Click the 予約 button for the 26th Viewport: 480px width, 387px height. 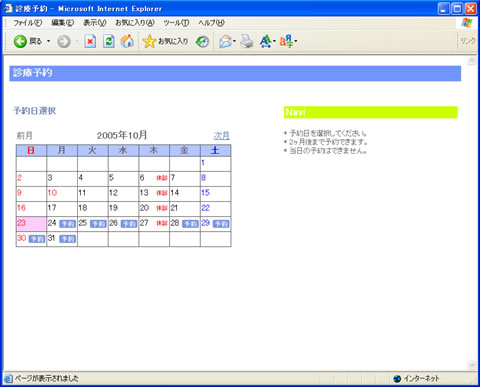pos(129,224)
